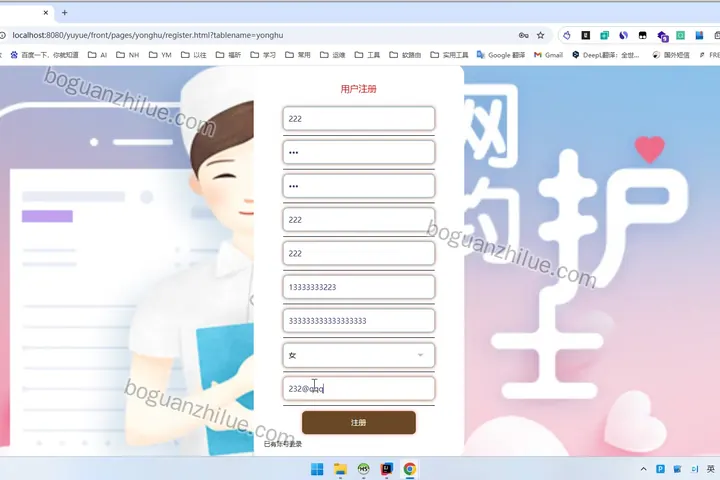Open the 学习 bookmark folder

263,55
